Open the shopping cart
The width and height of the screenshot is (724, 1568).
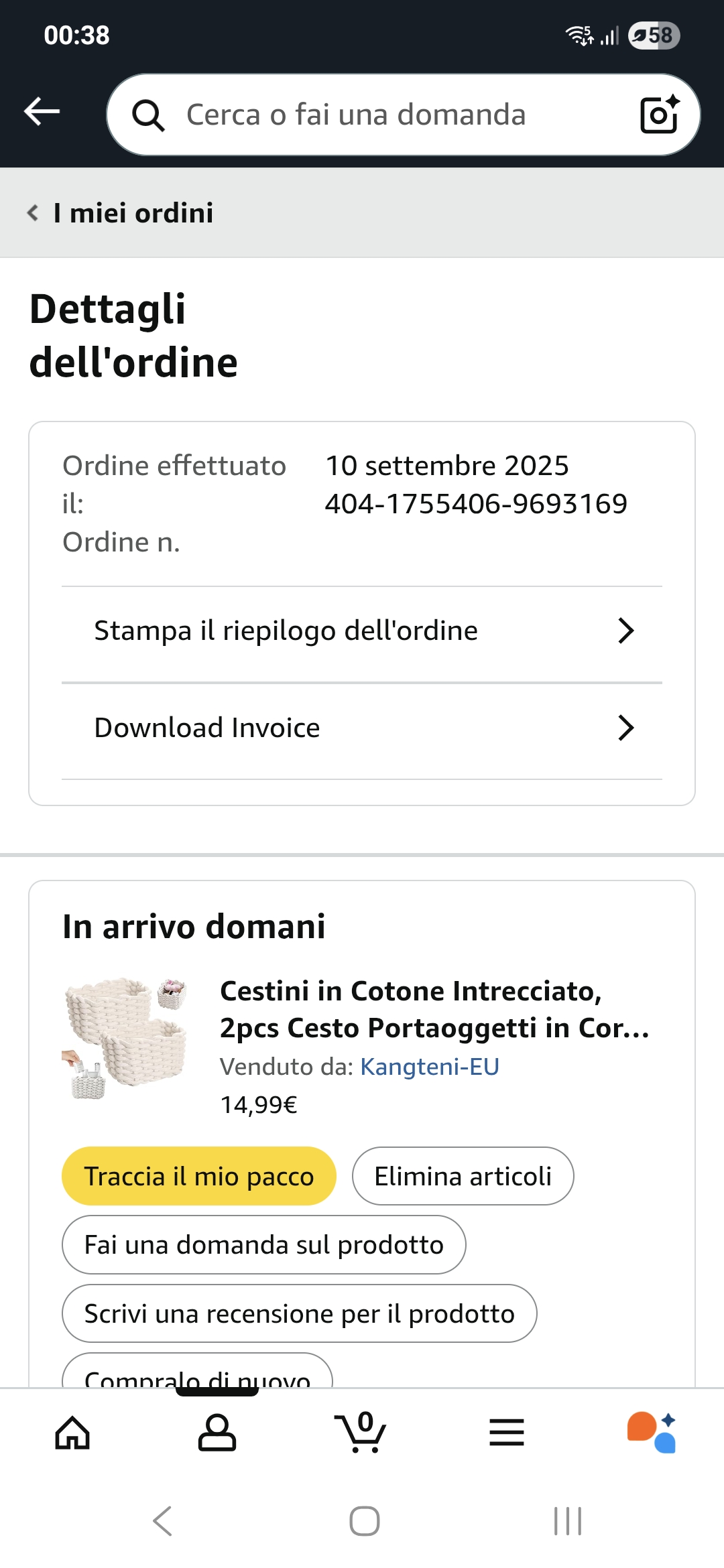(361, 1433)
